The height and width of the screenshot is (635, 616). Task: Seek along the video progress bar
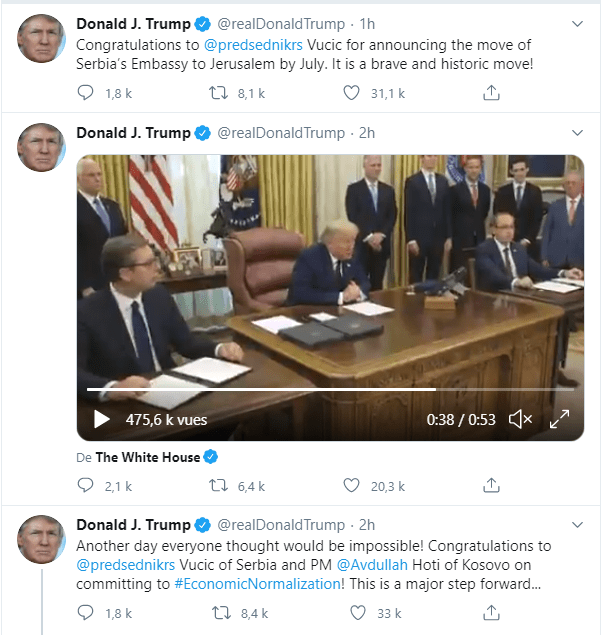(330, 390)
